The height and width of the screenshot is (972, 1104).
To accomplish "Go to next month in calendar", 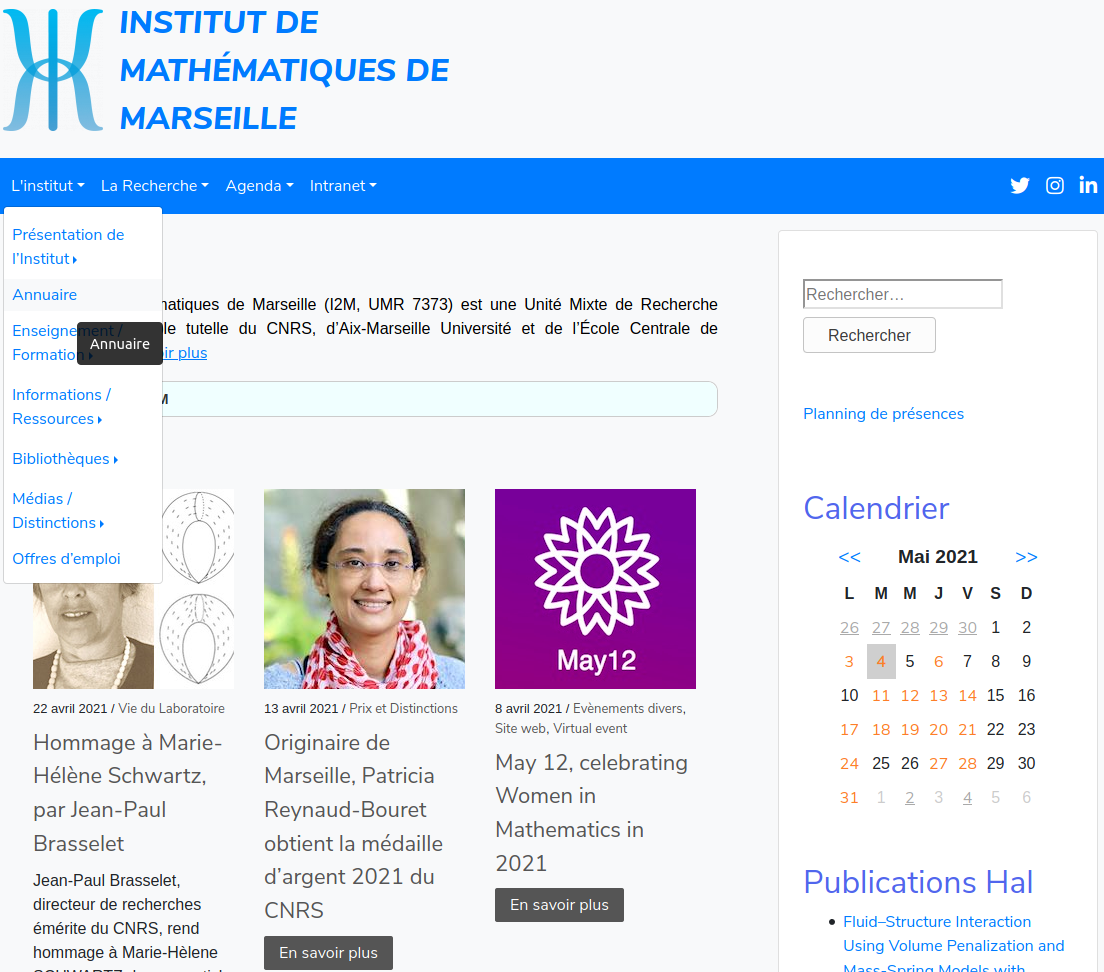I will coord(1026,557).
